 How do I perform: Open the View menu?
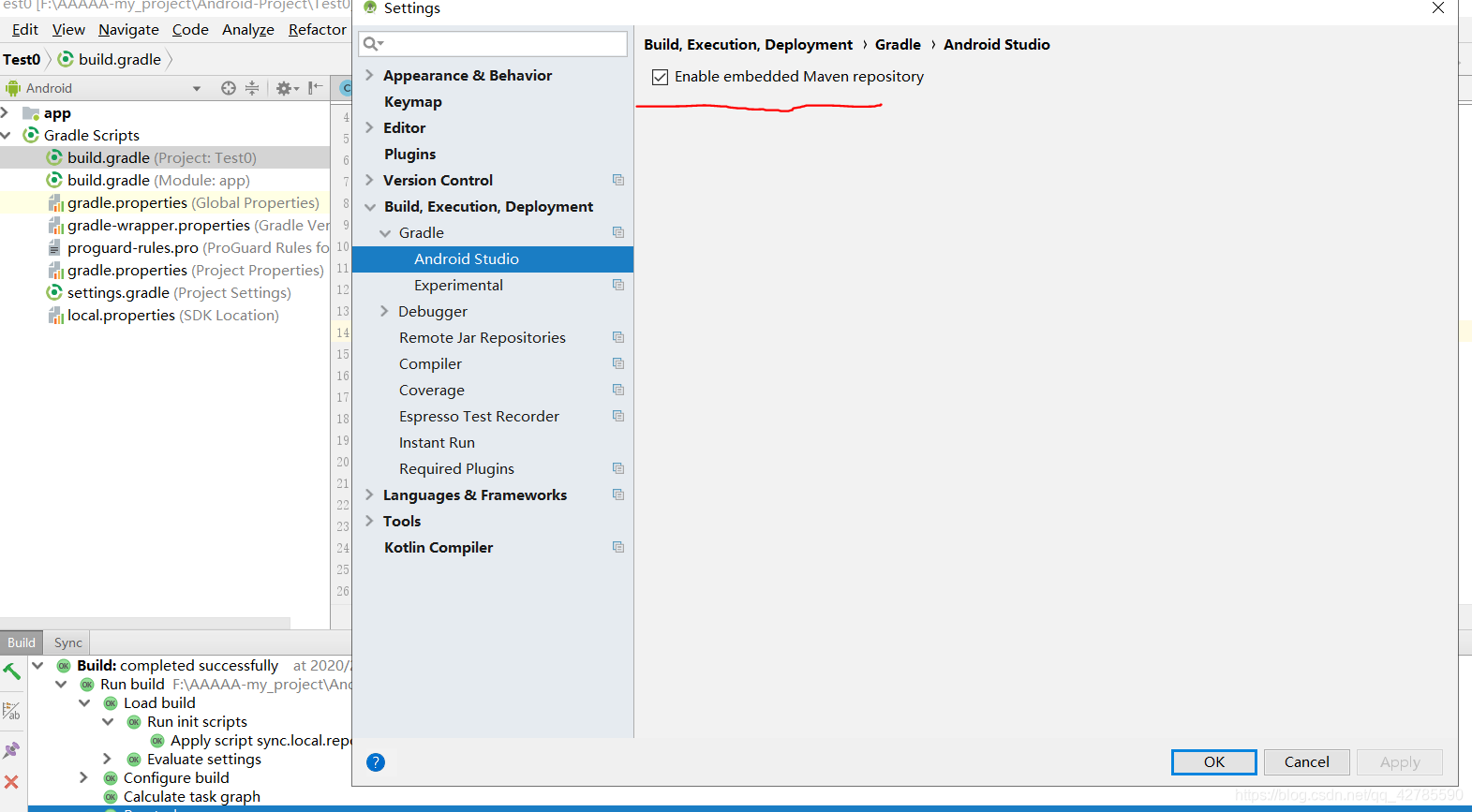tap(68, 30)
